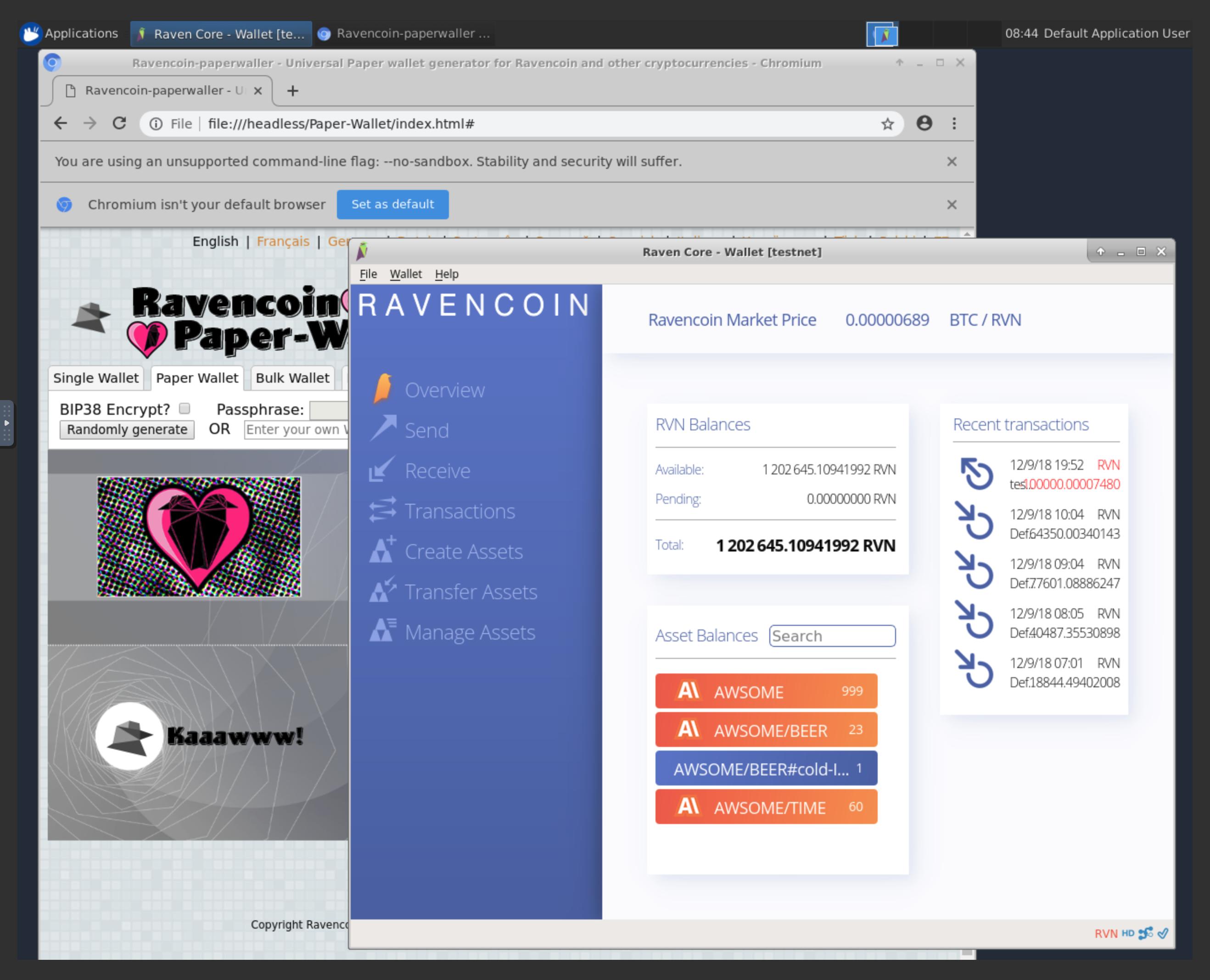This screenshot has height=980, width=1210.
Task: Click the asset Search field
Action: pyautogui.click(x=831, y=635)
